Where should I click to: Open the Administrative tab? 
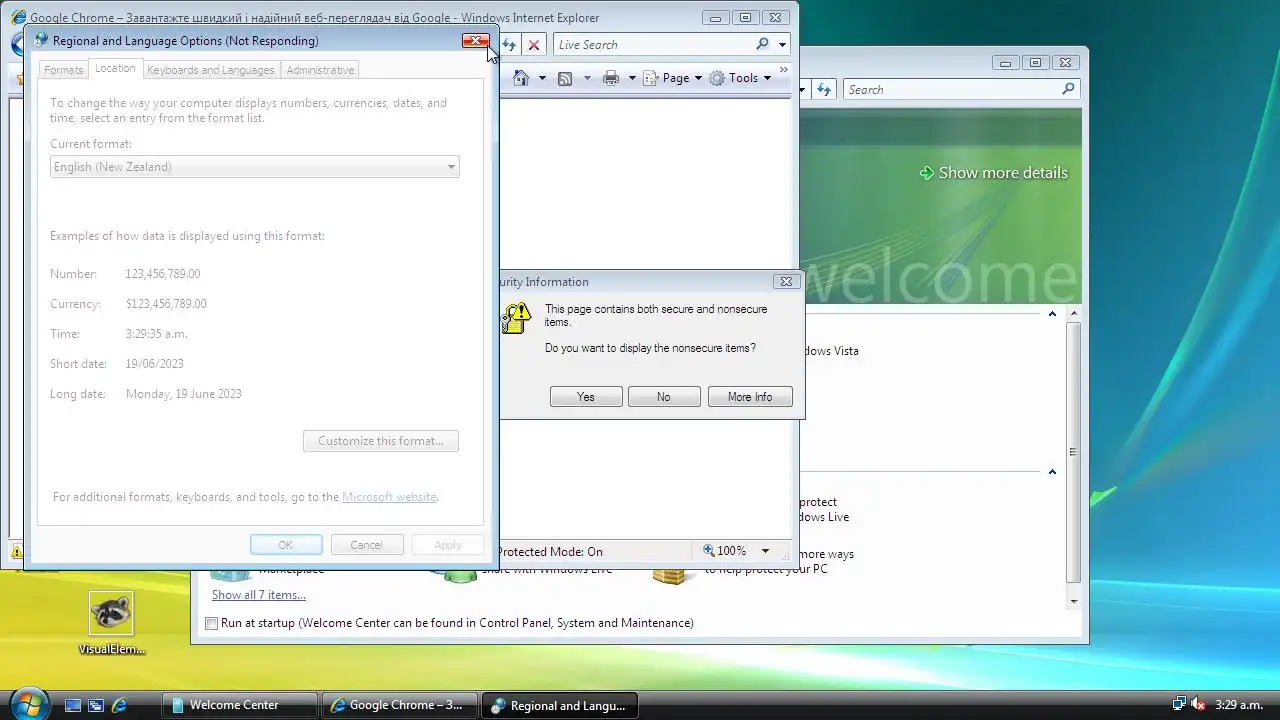click(x=320, y=70)
